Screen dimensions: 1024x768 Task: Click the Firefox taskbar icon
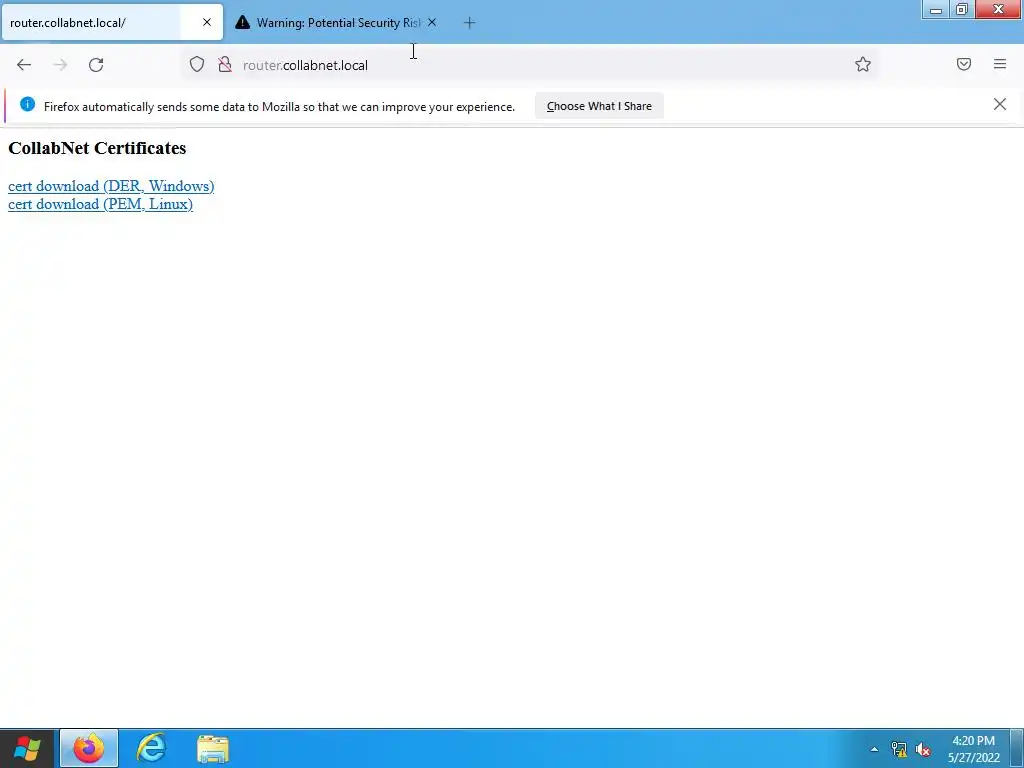[89, 748]
